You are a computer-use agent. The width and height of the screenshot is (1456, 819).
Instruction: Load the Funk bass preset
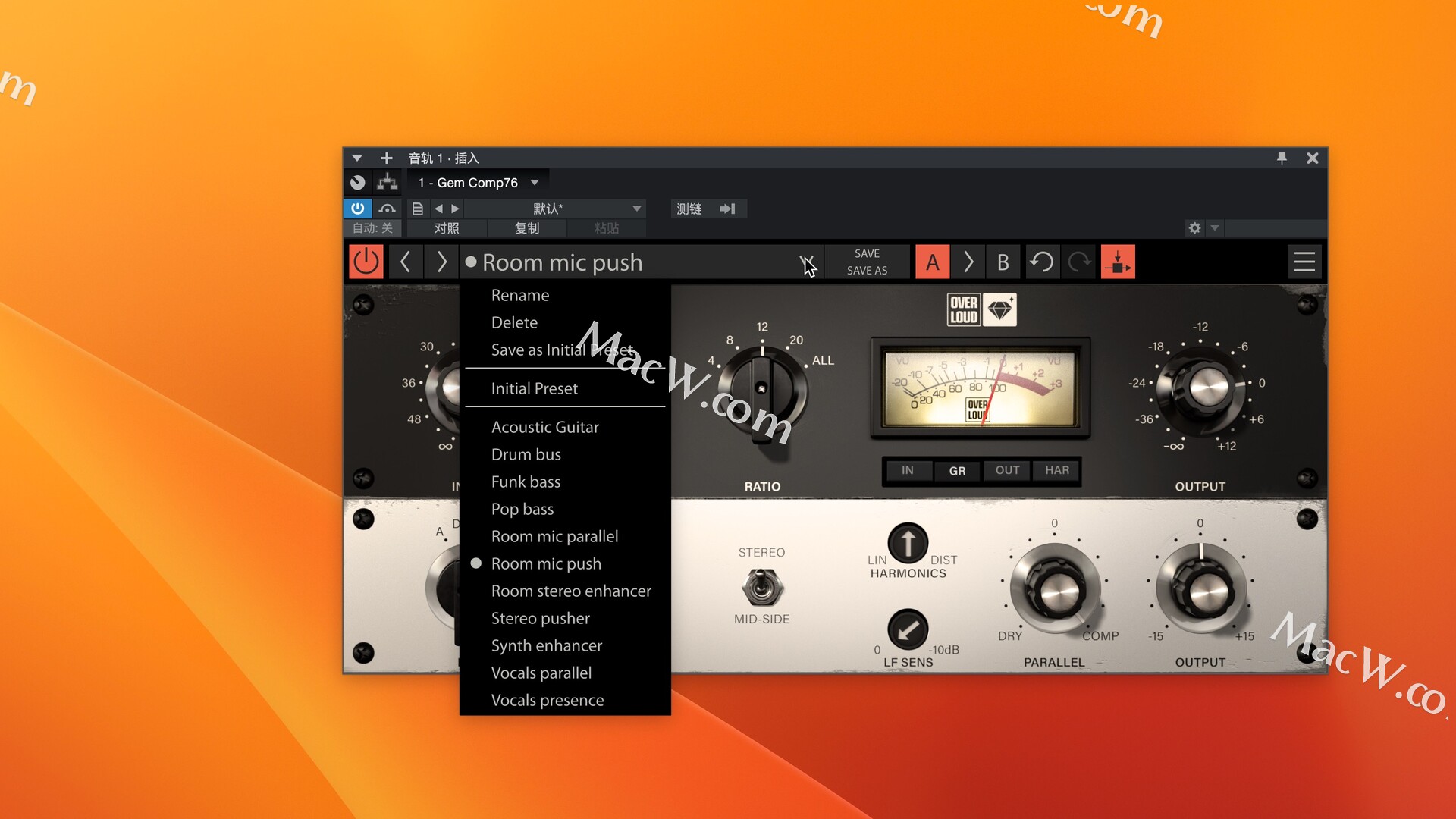pyautogui.click(x=565, y=482)
